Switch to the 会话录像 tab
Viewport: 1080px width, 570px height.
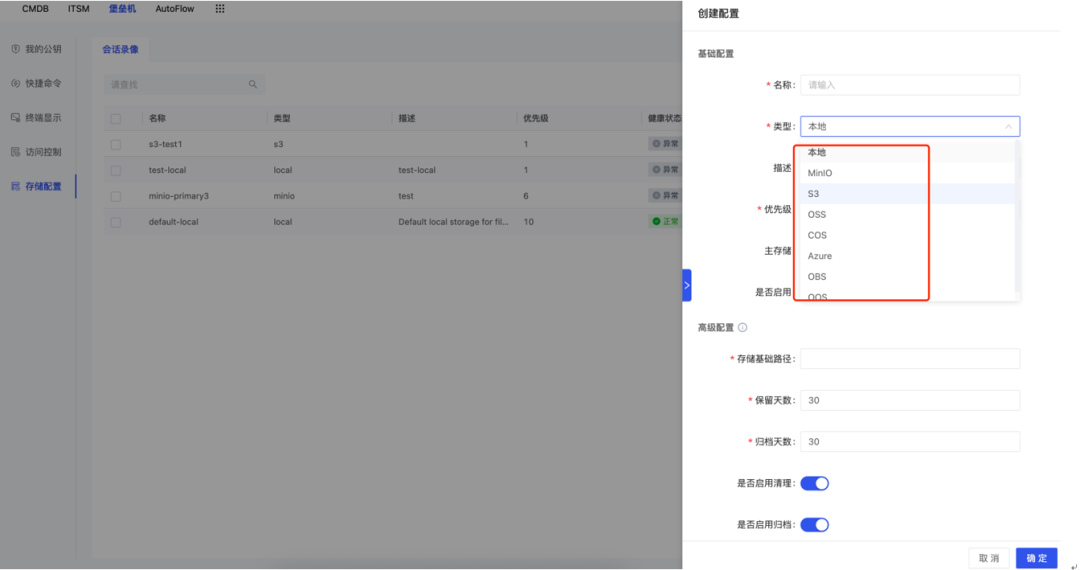121,50
